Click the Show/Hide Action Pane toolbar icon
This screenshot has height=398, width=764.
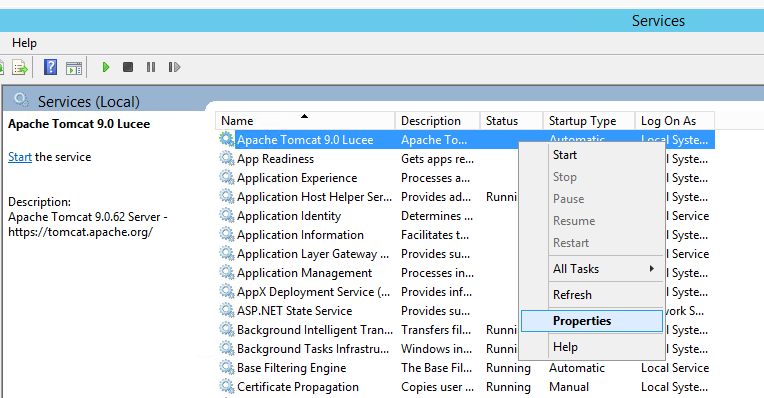pos(74,68)
